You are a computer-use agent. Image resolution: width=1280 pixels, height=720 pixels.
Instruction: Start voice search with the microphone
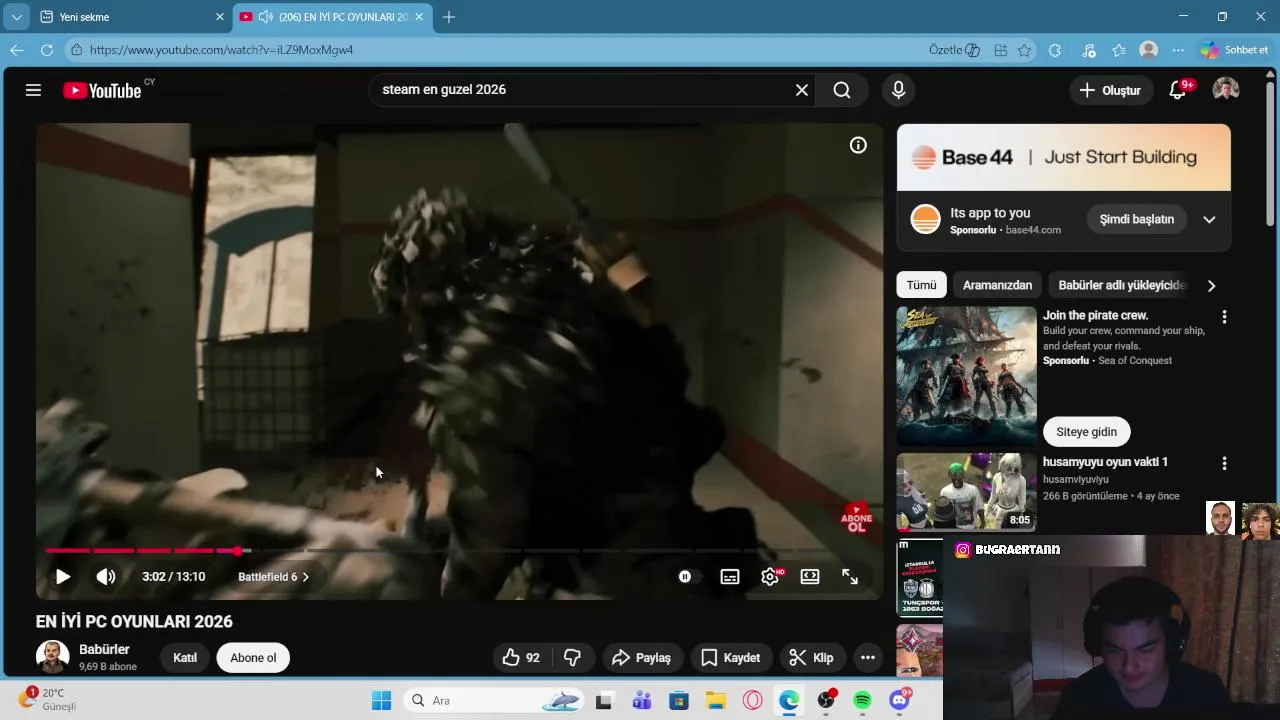click(x=898, y=90)
